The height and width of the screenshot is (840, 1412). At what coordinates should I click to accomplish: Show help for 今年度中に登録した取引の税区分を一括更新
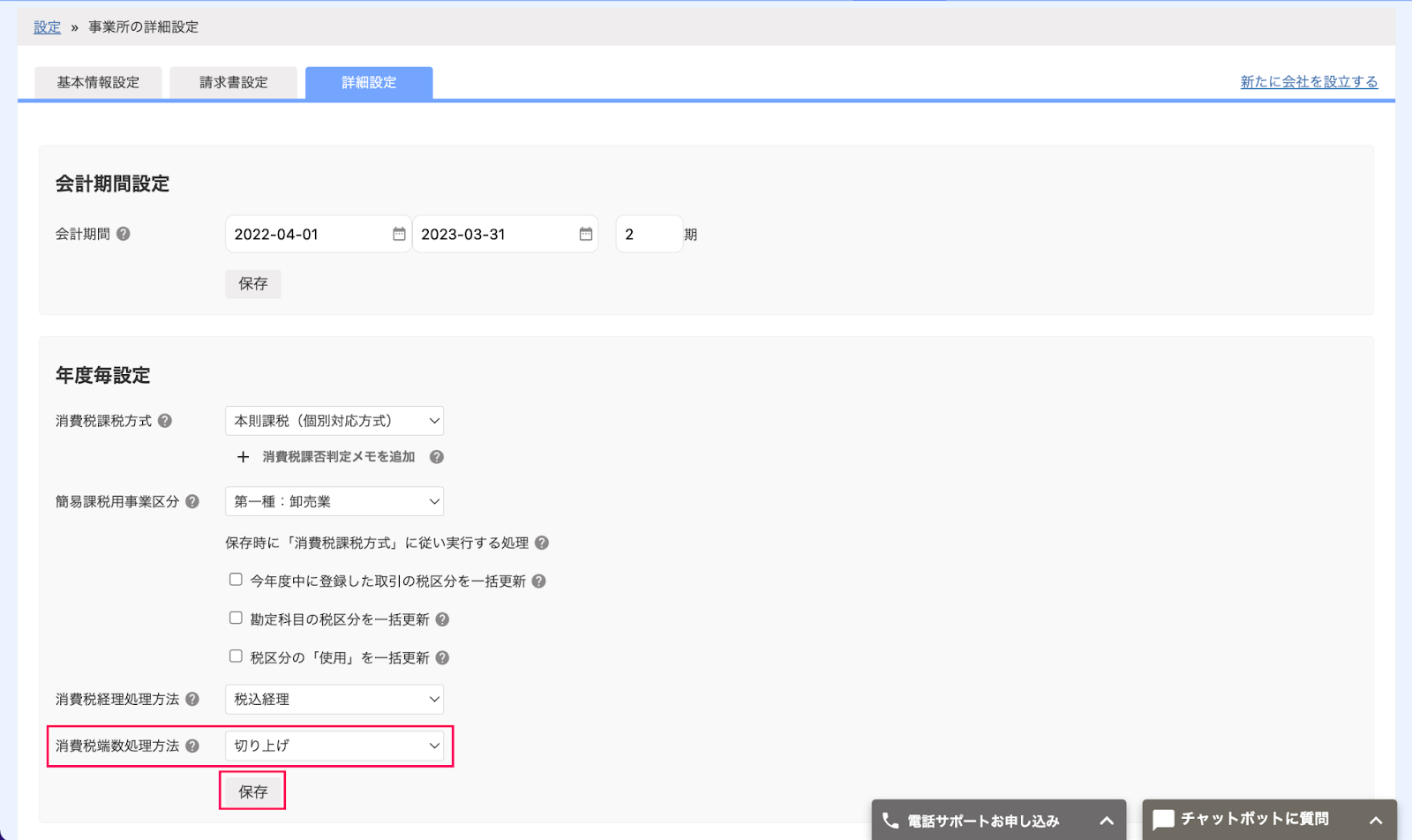(x=539, y=581)
